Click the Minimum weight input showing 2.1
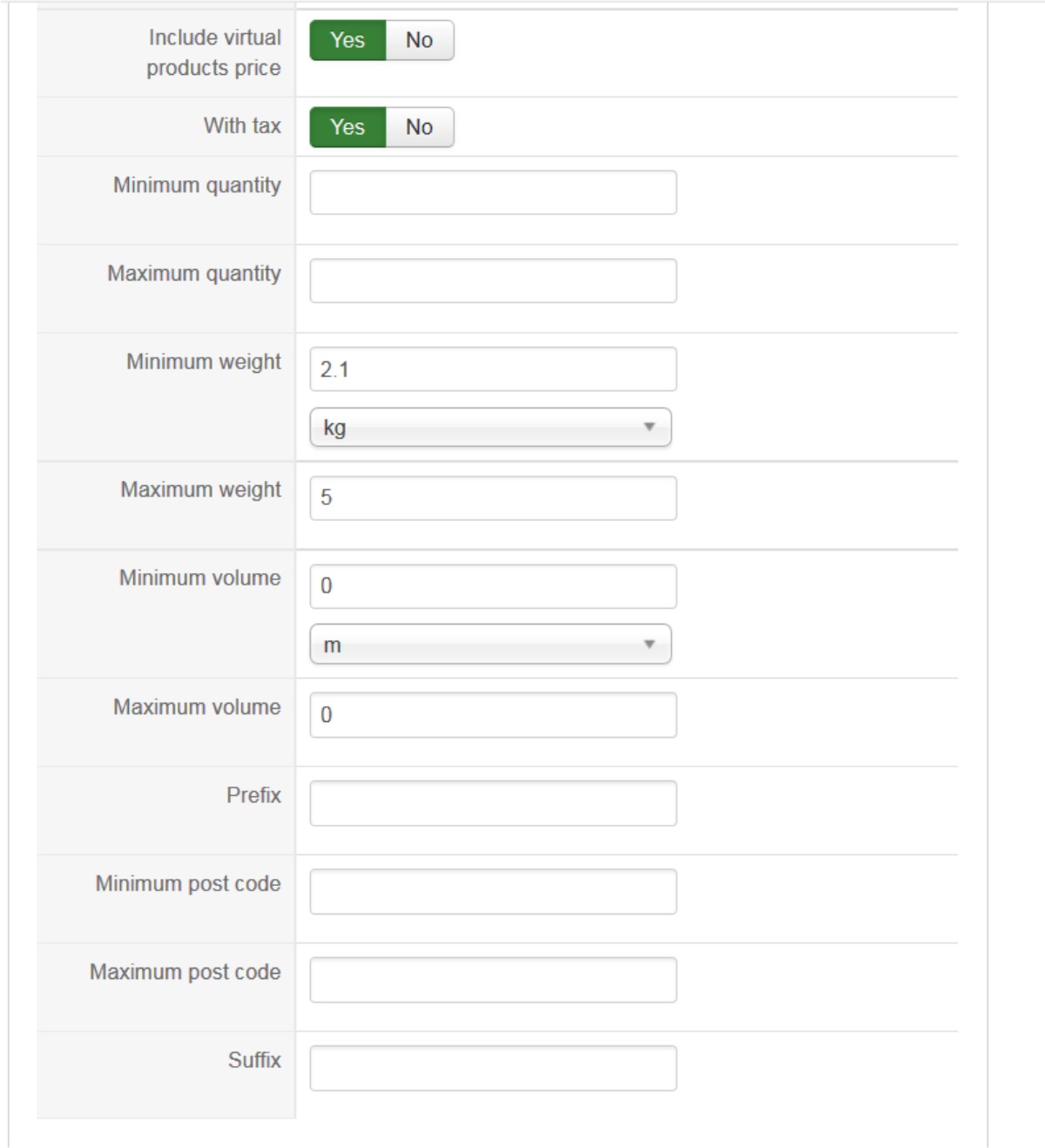The height and width of the screenshot is (1148, 1045). point(493,369)
